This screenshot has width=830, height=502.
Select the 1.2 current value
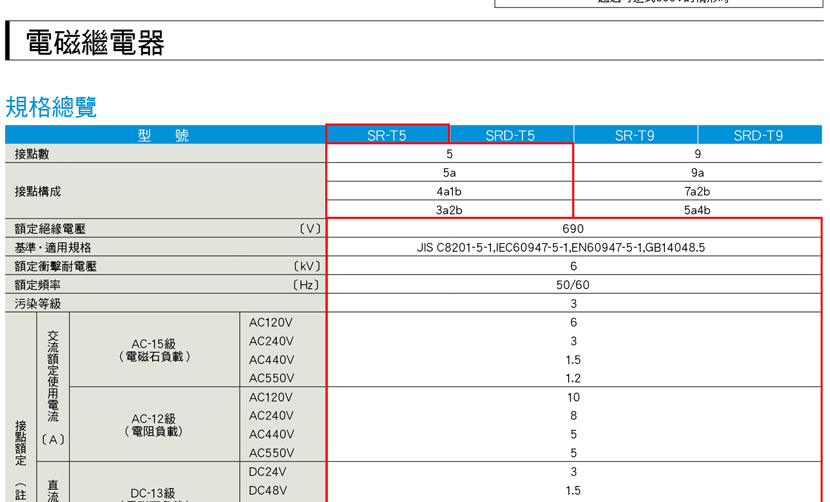pos(573,379)
